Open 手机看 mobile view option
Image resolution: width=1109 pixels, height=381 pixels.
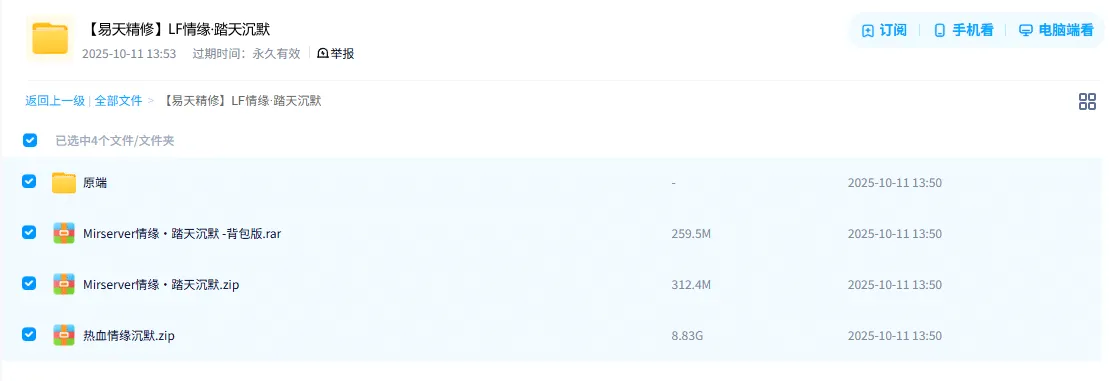[x=964, y=30]
